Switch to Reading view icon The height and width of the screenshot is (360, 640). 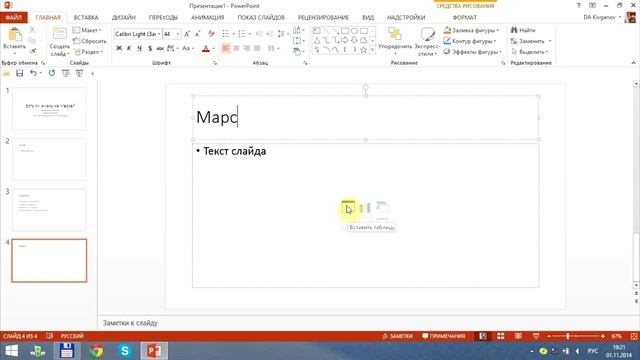tap(518, 336)
